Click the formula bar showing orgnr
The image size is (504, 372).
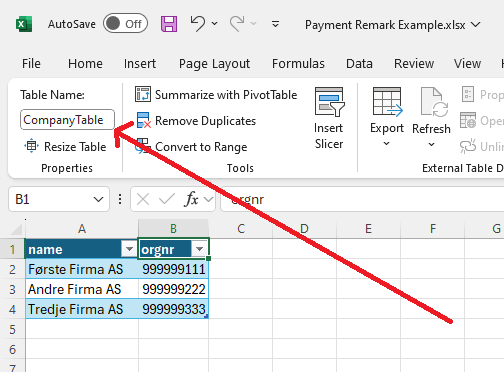(362, 199)
